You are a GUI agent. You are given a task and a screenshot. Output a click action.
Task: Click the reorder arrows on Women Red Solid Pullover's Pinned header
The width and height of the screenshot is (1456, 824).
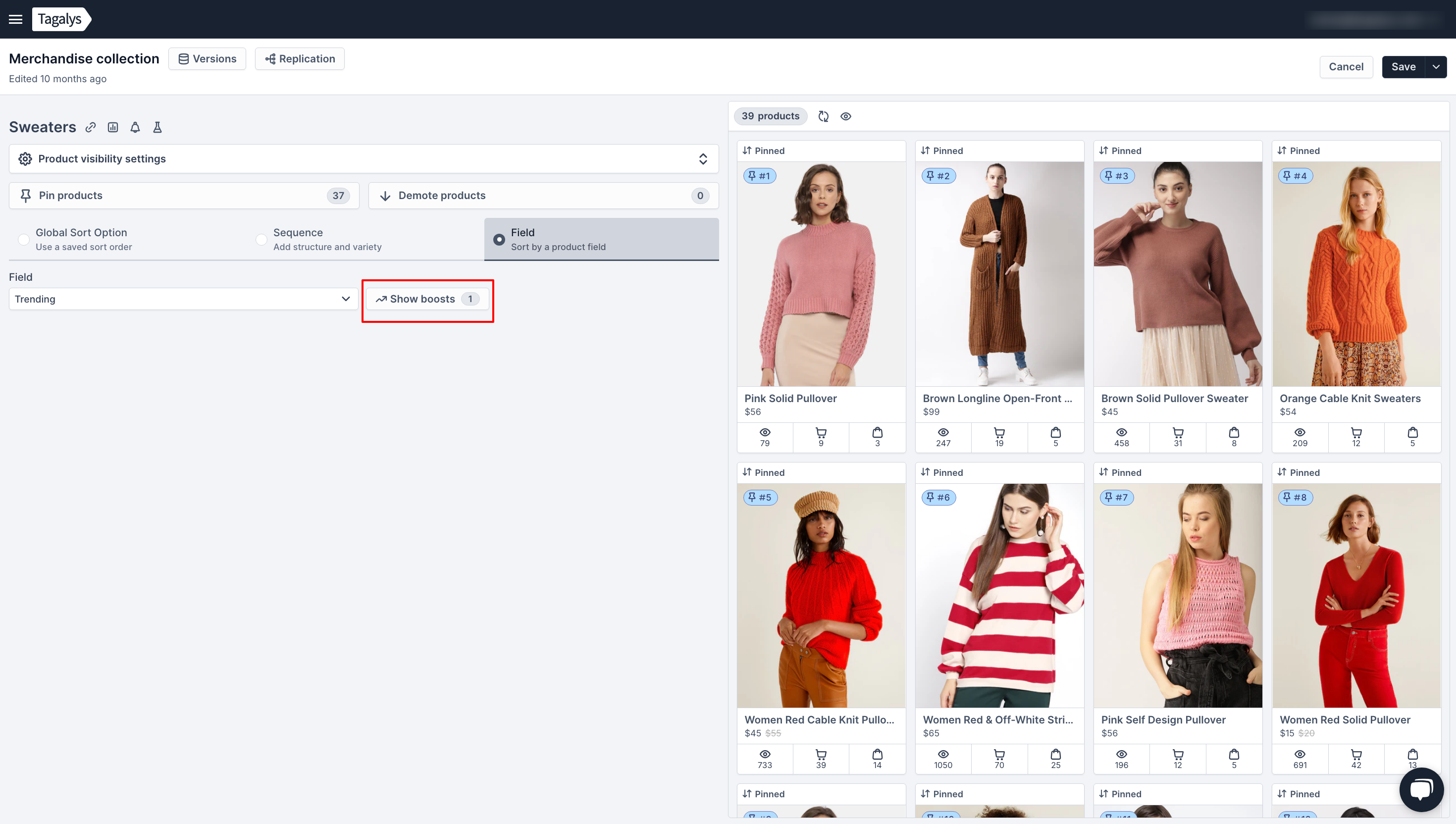tap(1282, 472)
